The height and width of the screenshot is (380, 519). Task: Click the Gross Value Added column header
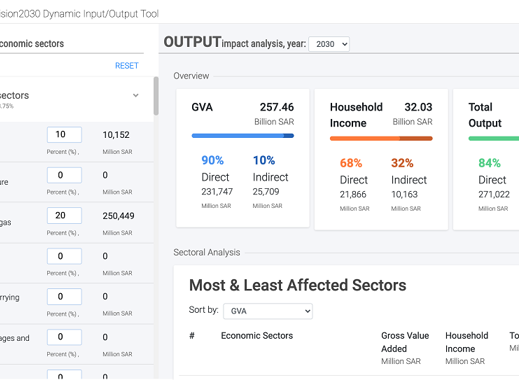pos(405,342)
